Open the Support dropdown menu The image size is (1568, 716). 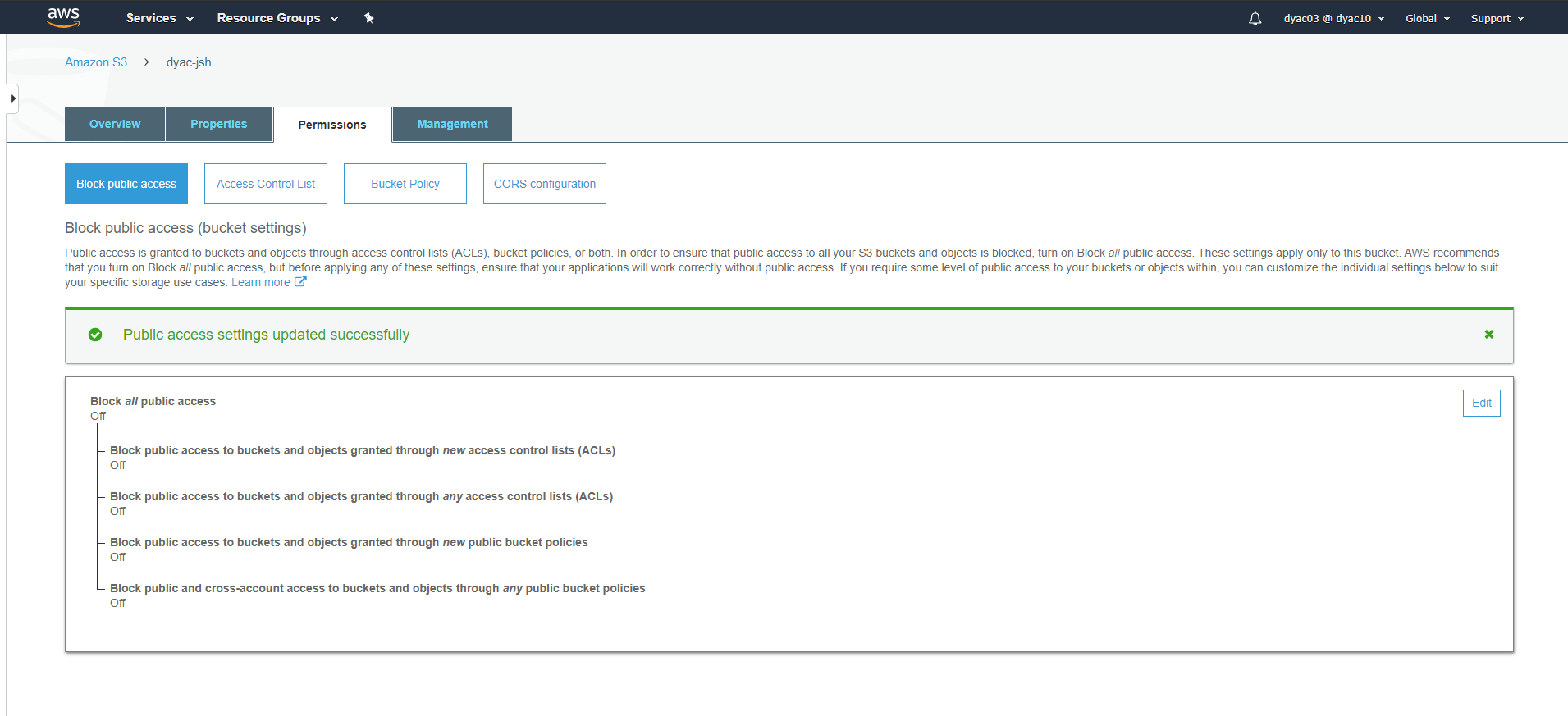[1497, 18]
